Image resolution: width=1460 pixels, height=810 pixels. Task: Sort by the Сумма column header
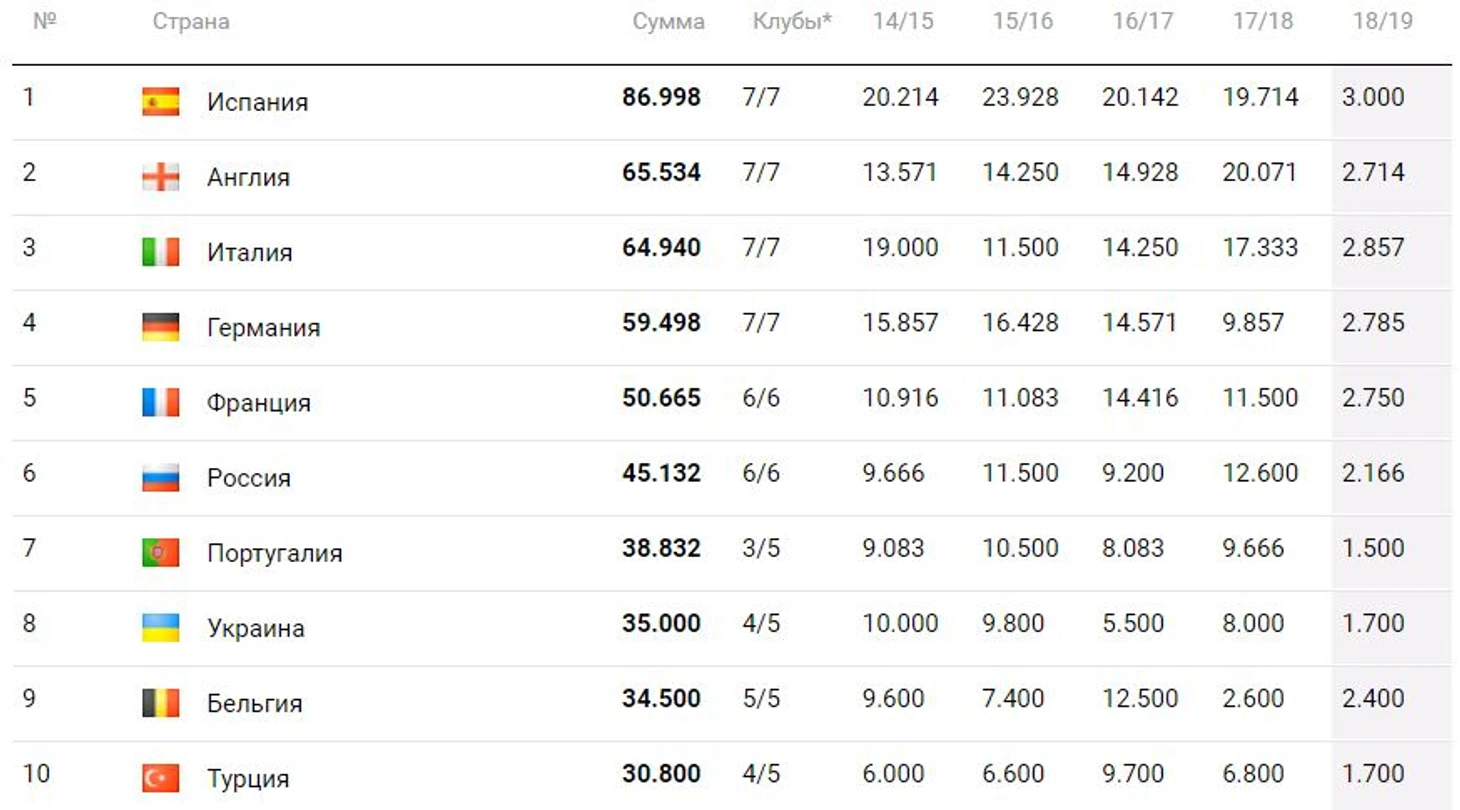(669, 21)
